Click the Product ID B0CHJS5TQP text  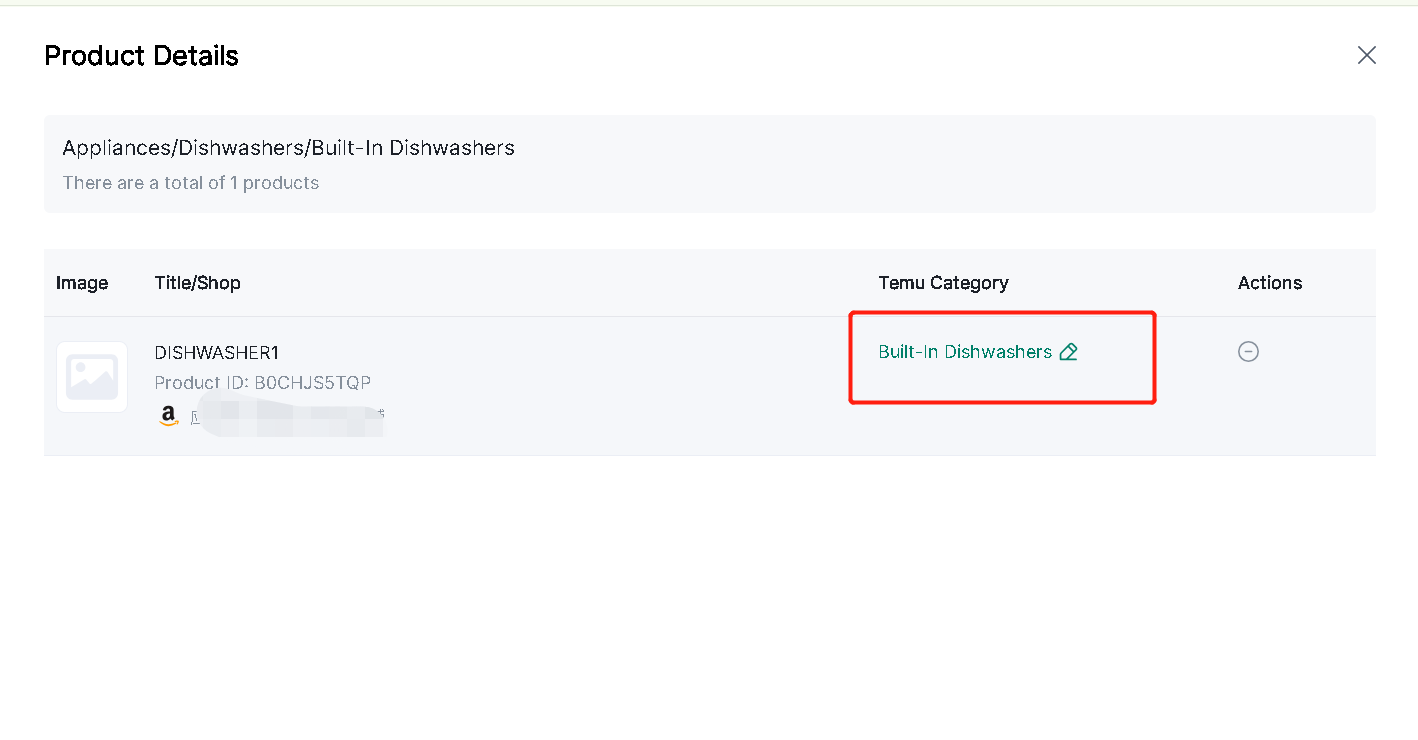pos(263,383)
